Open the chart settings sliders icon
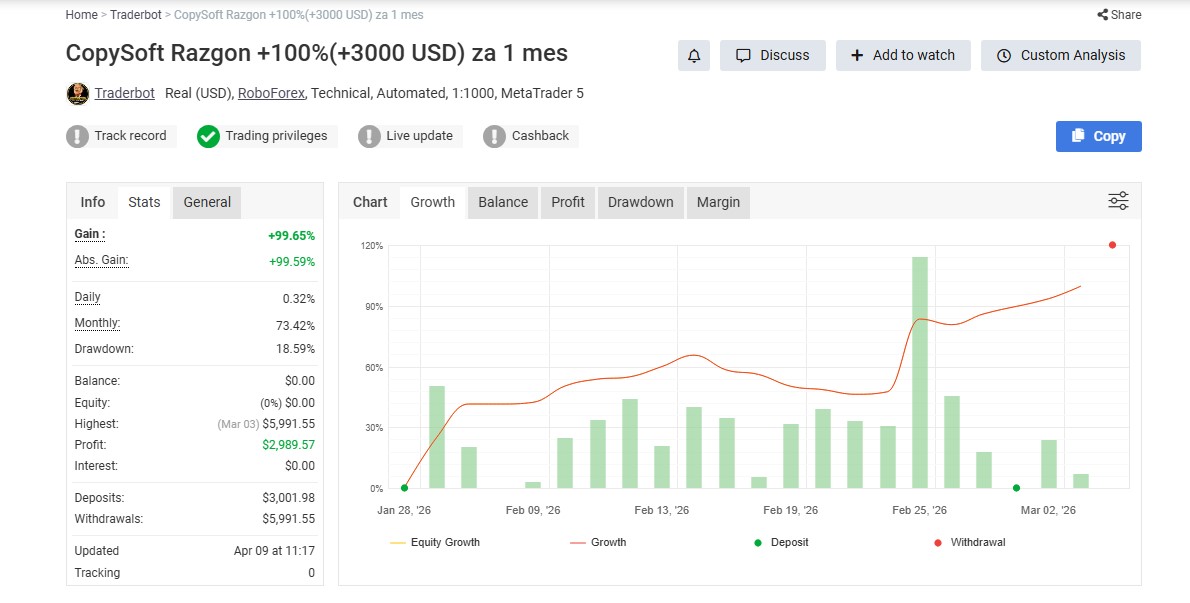1190x603 pixels. (1118, 201)
